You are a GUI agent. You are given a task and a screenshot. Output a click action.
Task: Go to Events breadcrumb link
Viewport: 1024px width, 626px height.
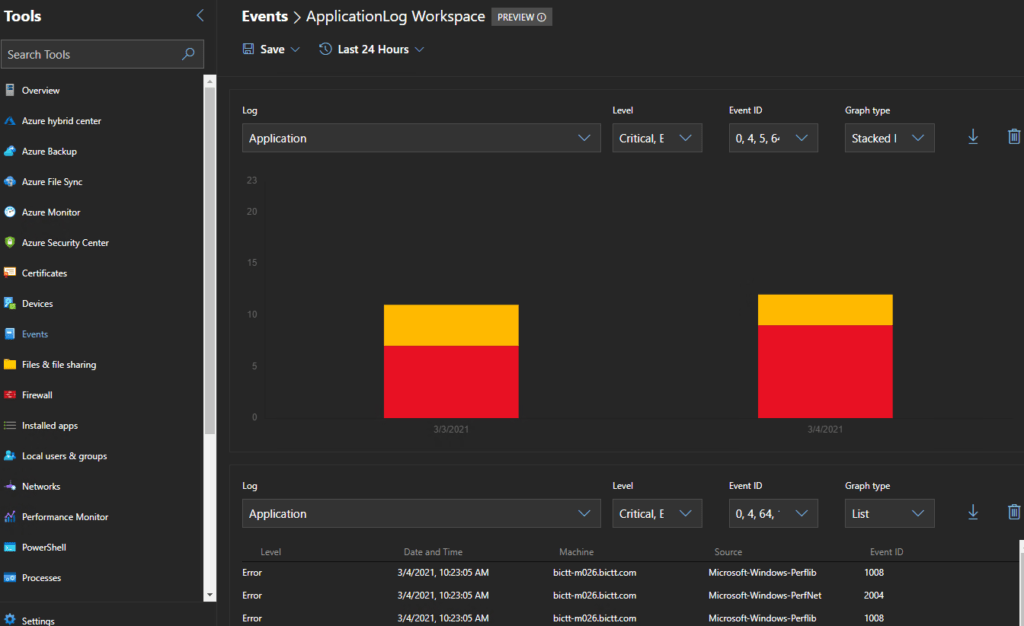[264, 16]
